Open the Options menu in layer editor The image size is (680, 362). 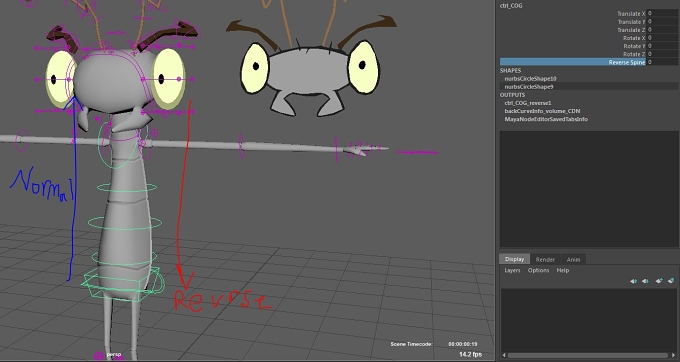(538, 270)
